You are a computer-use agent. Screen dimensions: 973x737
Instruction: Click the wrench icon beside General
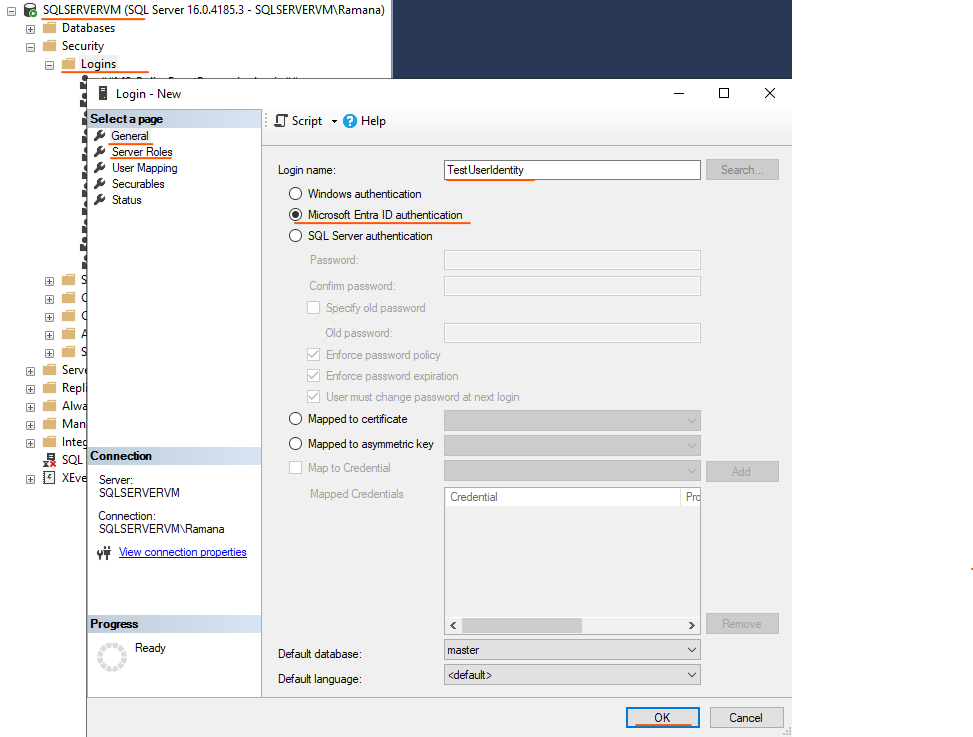[x=99, y=136]
